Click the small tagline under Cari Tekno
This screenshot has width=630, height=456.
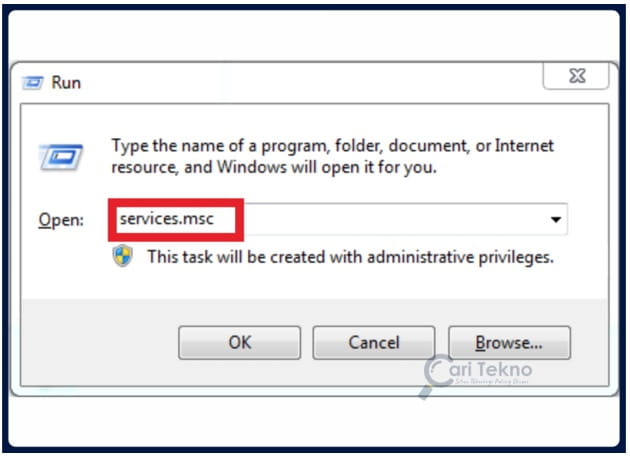(491, 381)
